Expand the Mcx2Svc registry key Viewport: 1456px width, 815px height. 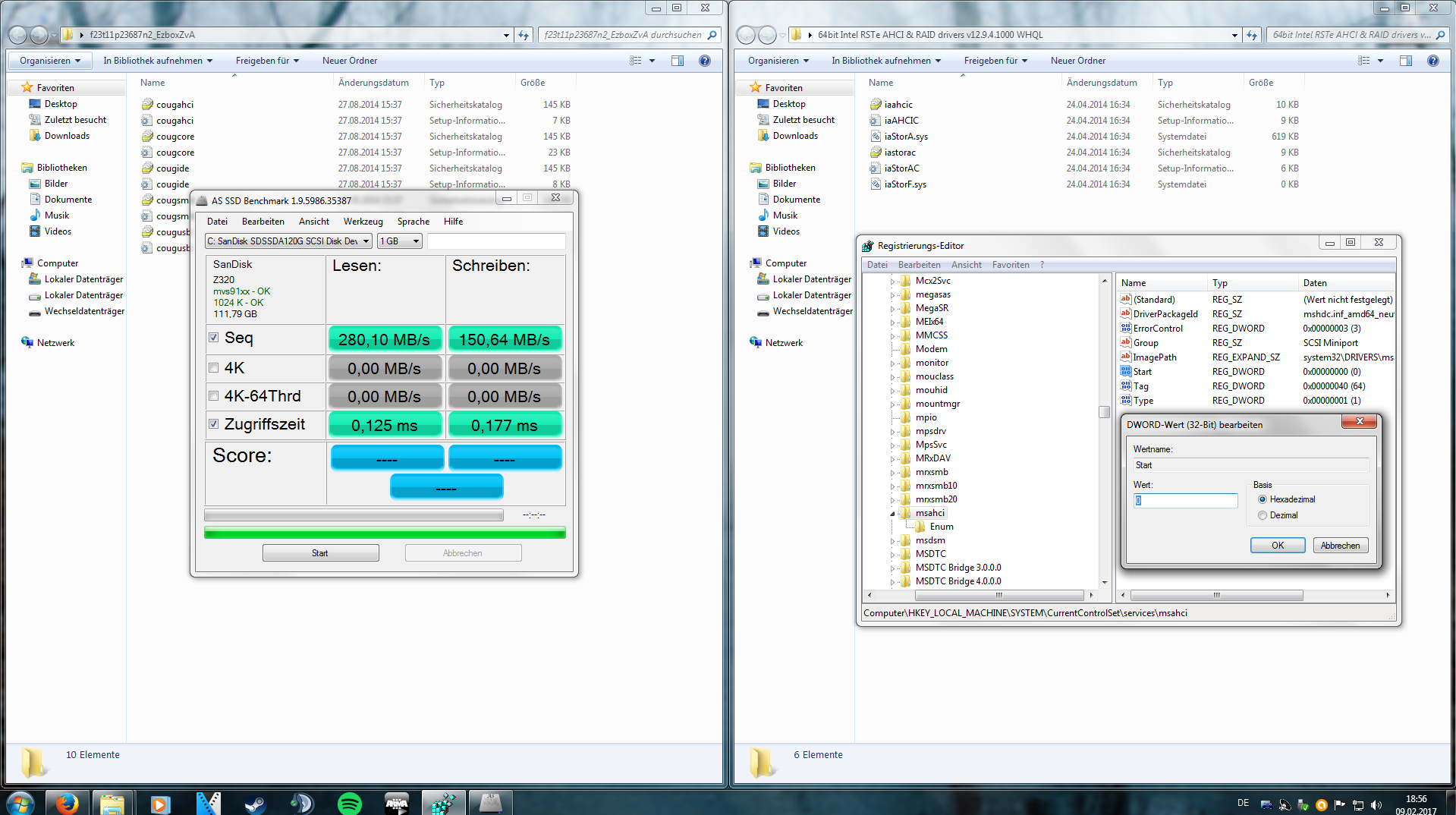pos(892,282)
